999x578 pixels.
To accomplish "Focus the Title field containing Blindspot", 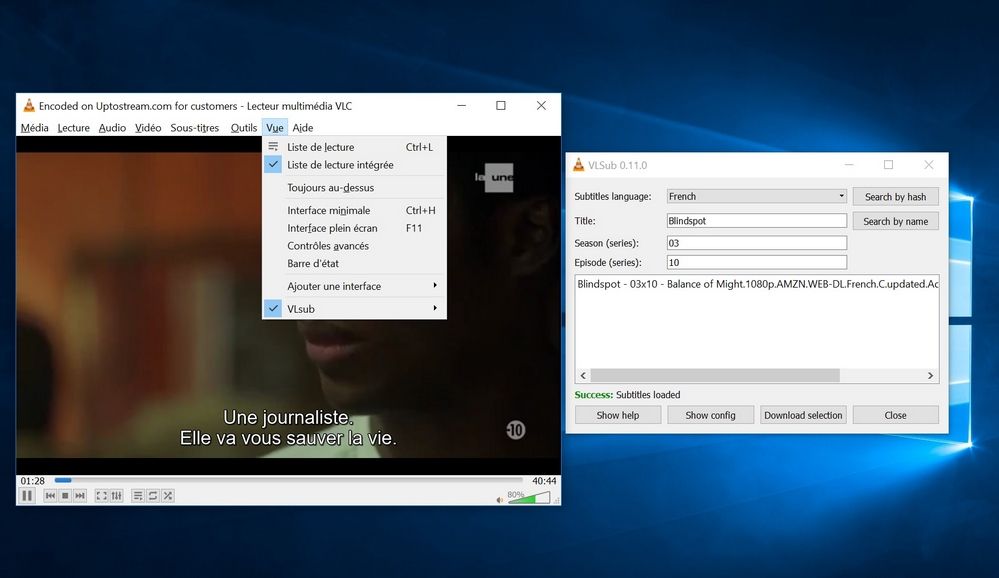I will click(x=756, y=220).
